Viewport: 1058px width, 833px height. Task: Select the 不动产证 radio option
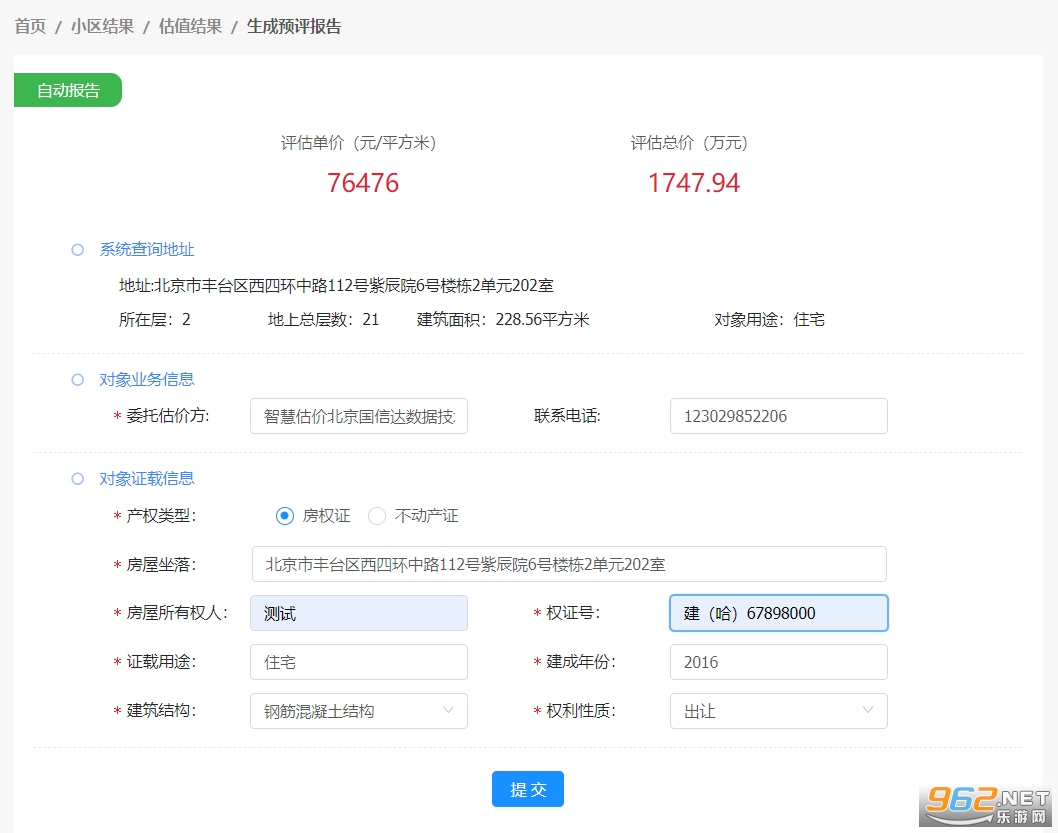(x=377, y=516)
